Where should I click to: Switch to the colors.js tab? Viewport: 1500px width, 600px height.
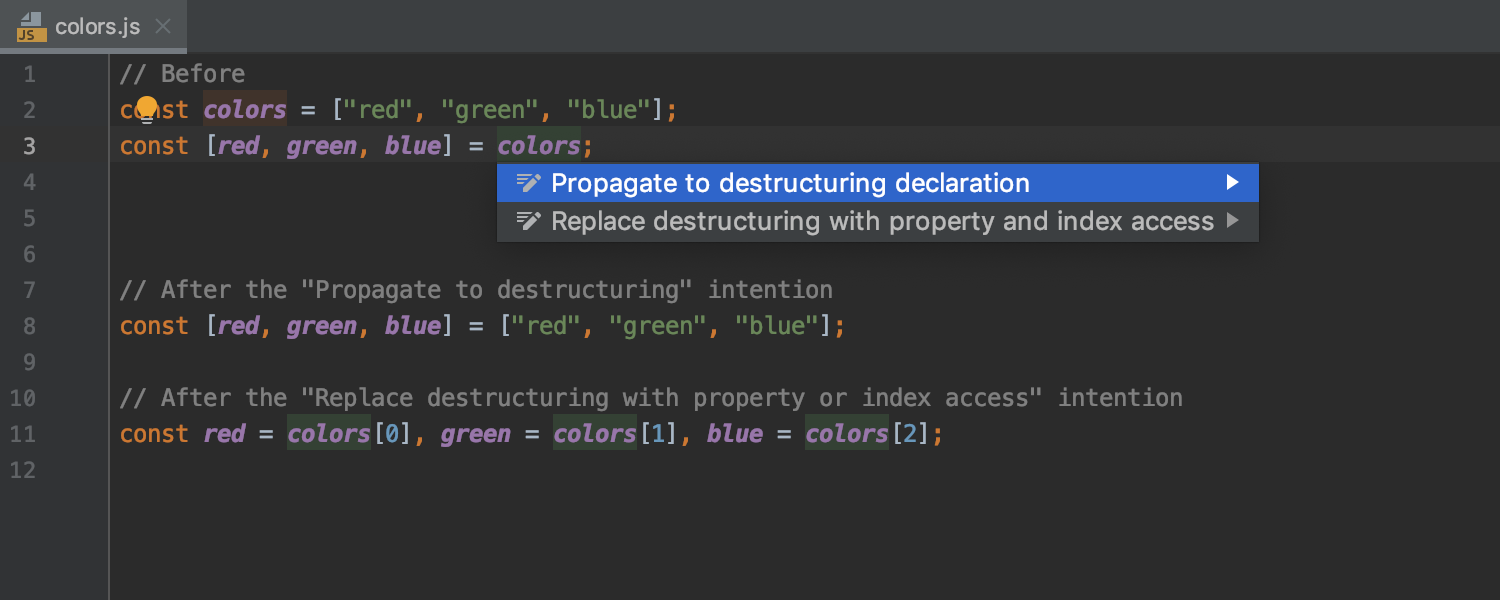pos(98,27)
